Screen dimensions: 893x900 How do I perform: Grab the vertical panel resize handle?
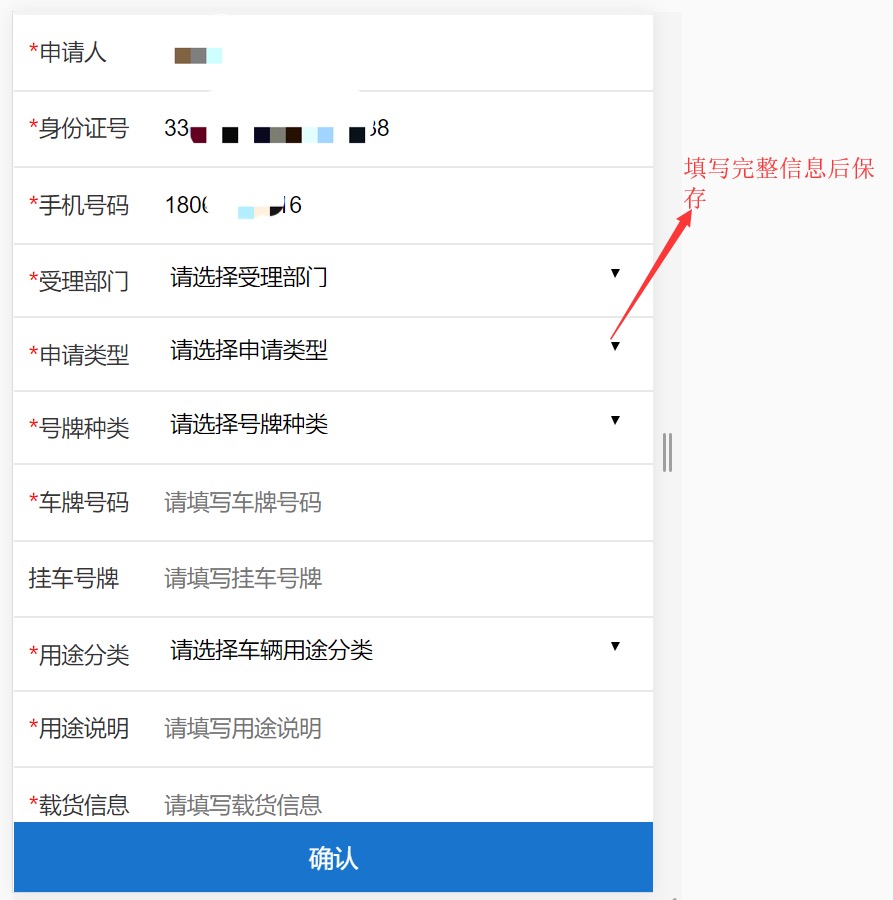pyautogui.click(x=667, y=452)
